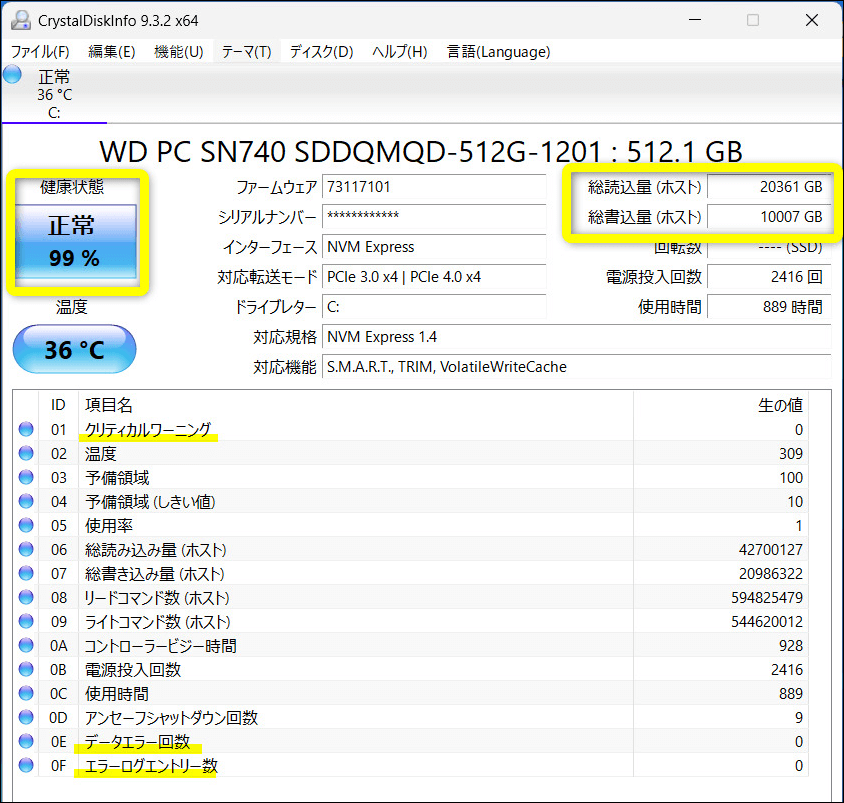Select the アンセーフシャットダウン回数 attribute name

[x=172, y=717]
